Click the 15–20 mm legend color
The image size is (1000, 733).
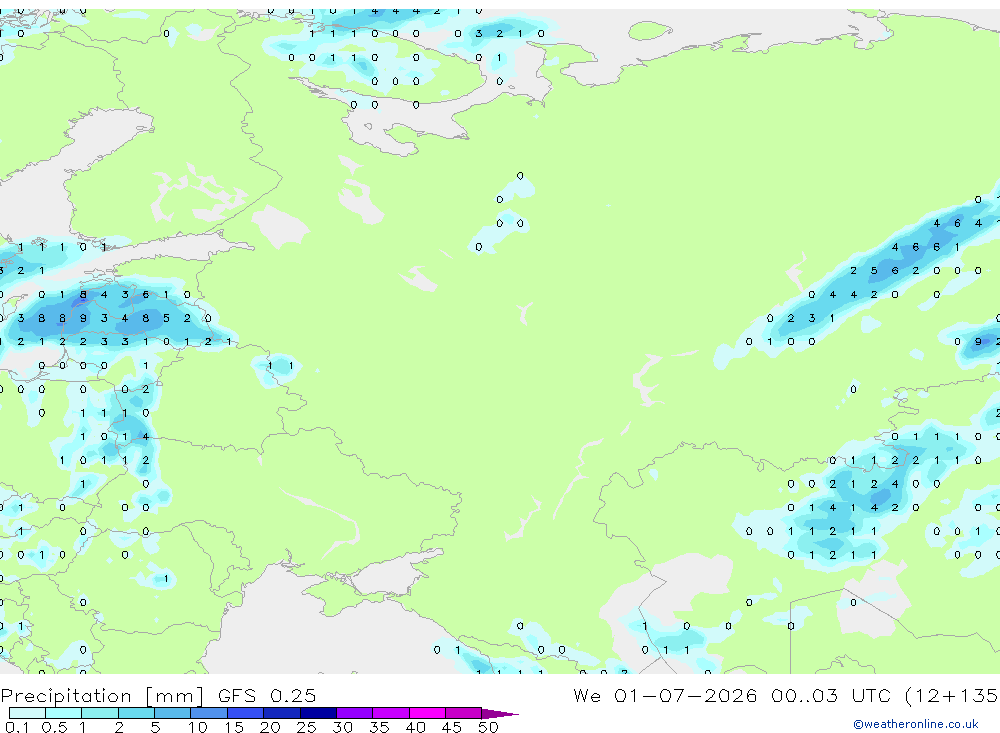(x=245, y=713)
